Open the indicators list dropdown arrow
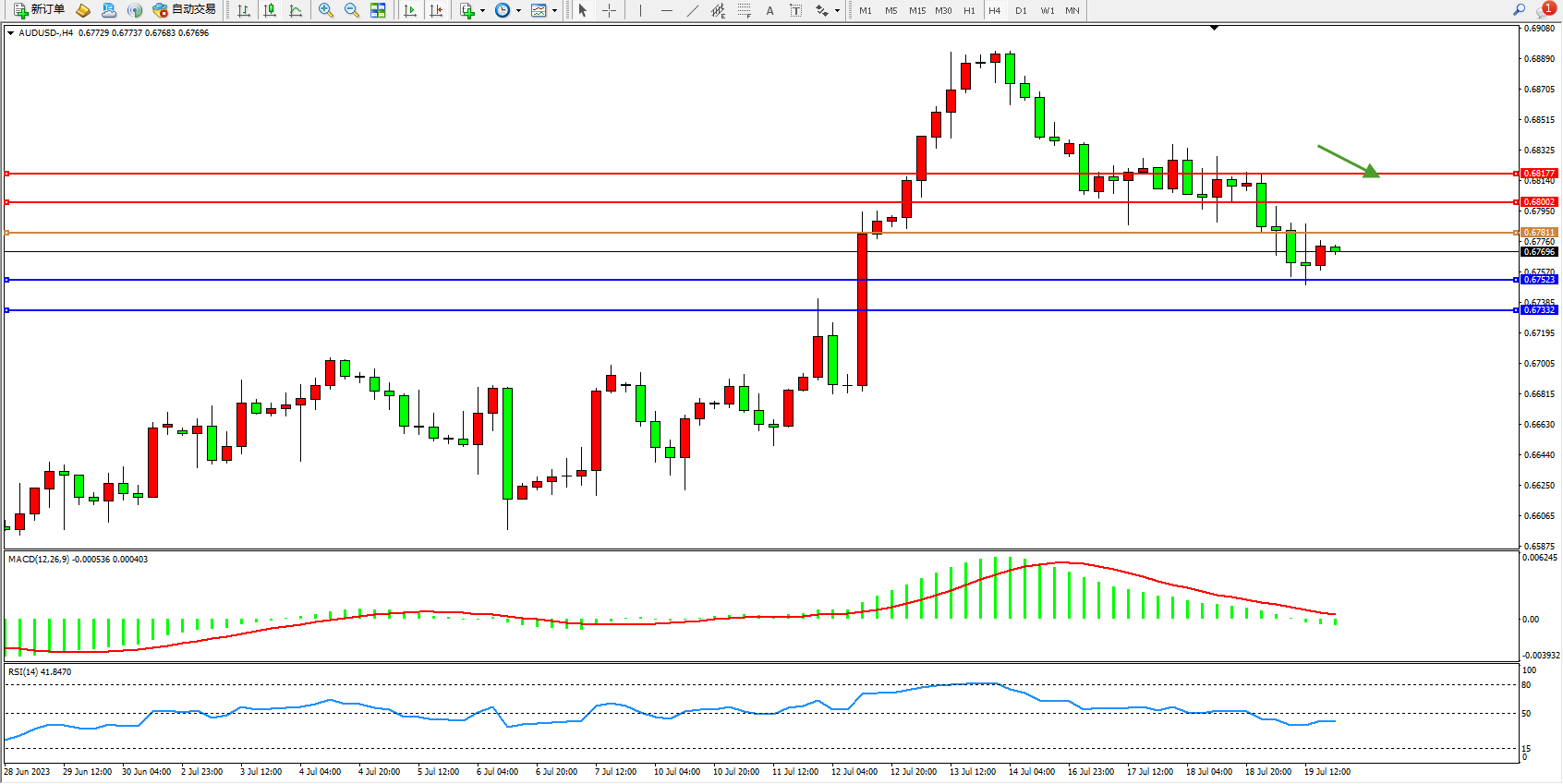The image size is (1563, 784). [x=482, y=11]
